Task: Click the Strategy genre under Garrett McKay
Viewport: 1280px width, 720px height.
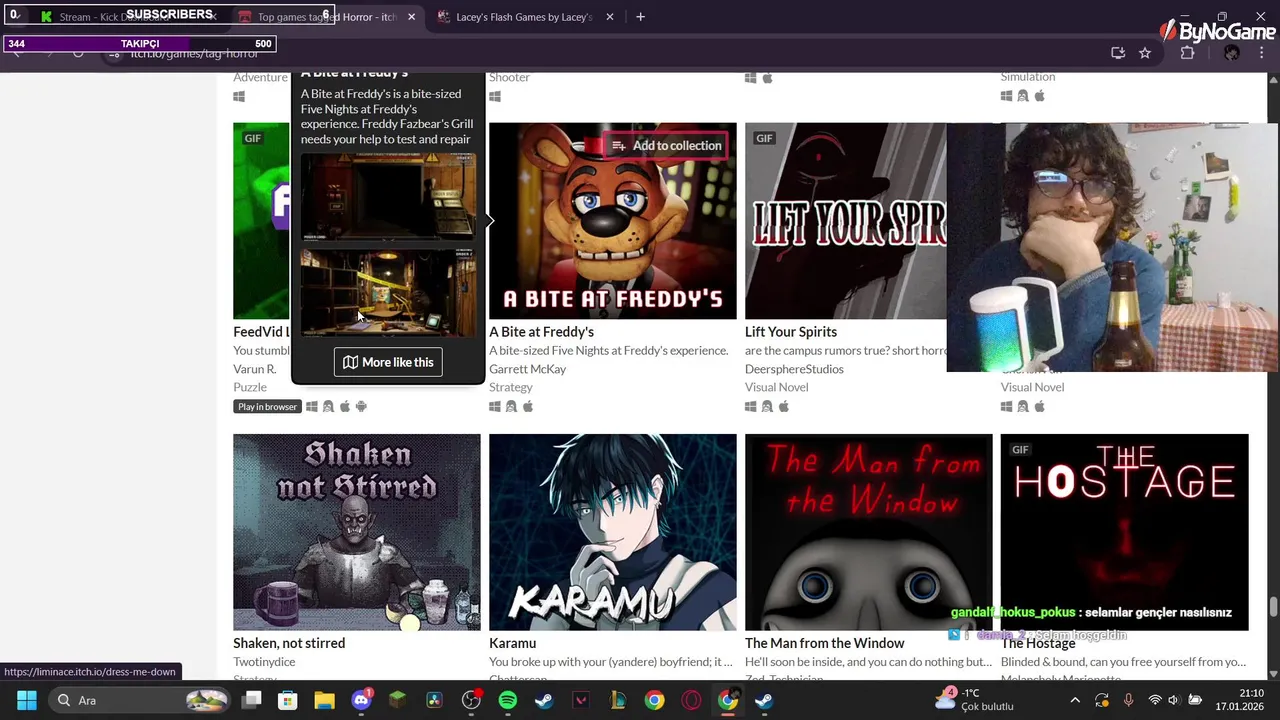Action: (x=511, y=387)
